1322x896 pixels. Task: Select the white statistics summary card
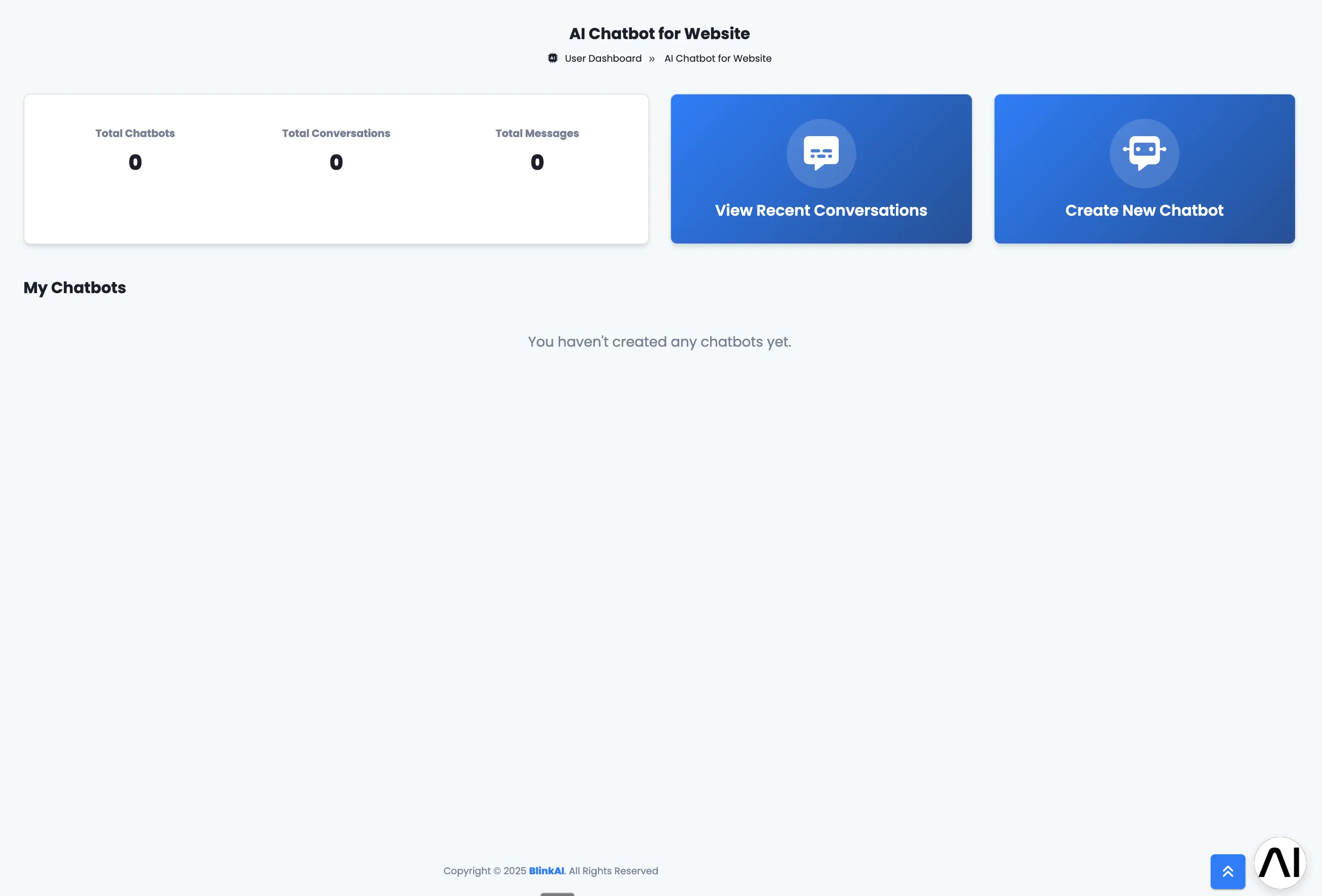[x=336, y=169]
